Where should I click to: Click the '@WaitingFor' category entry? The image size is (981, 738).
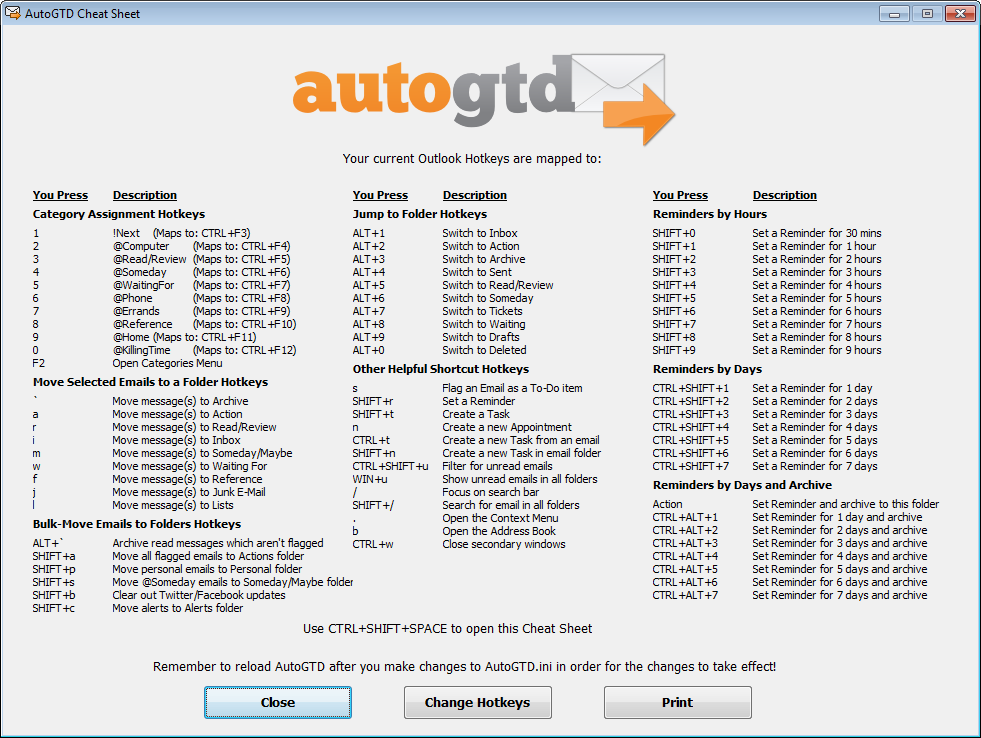tap(143, 285)
